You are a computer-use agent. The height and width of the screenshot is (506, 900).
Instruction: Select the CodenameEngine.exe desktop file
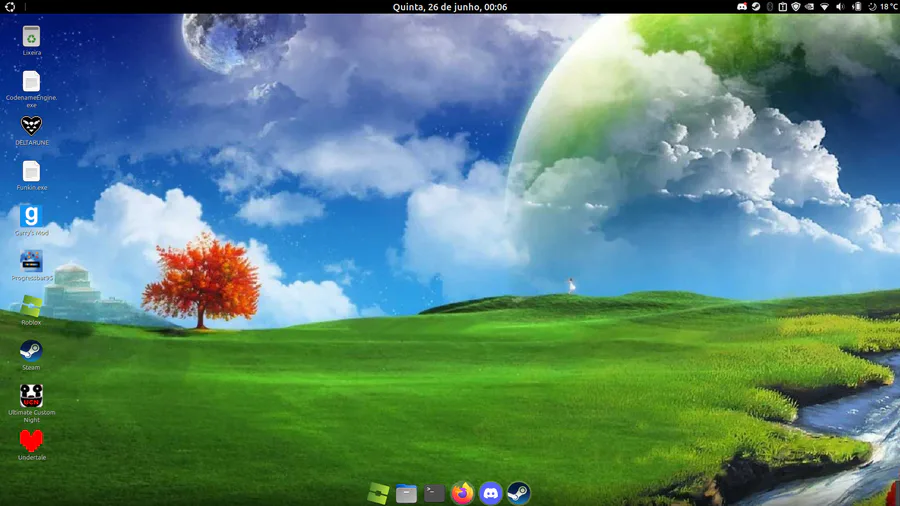32,81
